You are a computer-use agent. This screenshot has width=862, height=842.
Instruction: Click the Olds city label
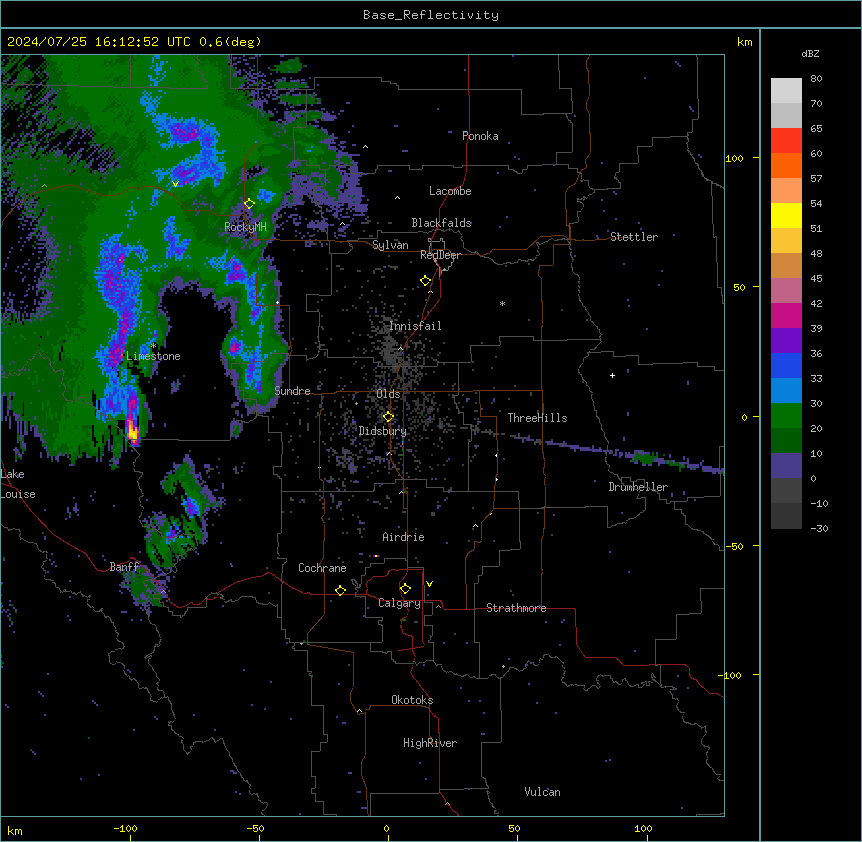[388, 394]
